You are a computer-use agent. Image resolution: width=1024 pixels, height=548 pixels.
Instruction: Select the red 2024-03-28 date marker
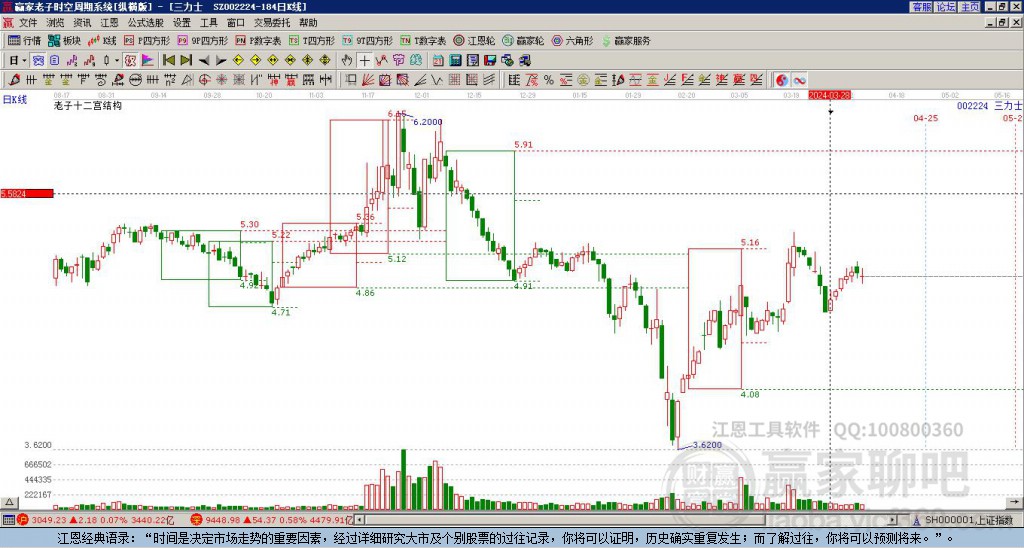click(x=829, y=95)
